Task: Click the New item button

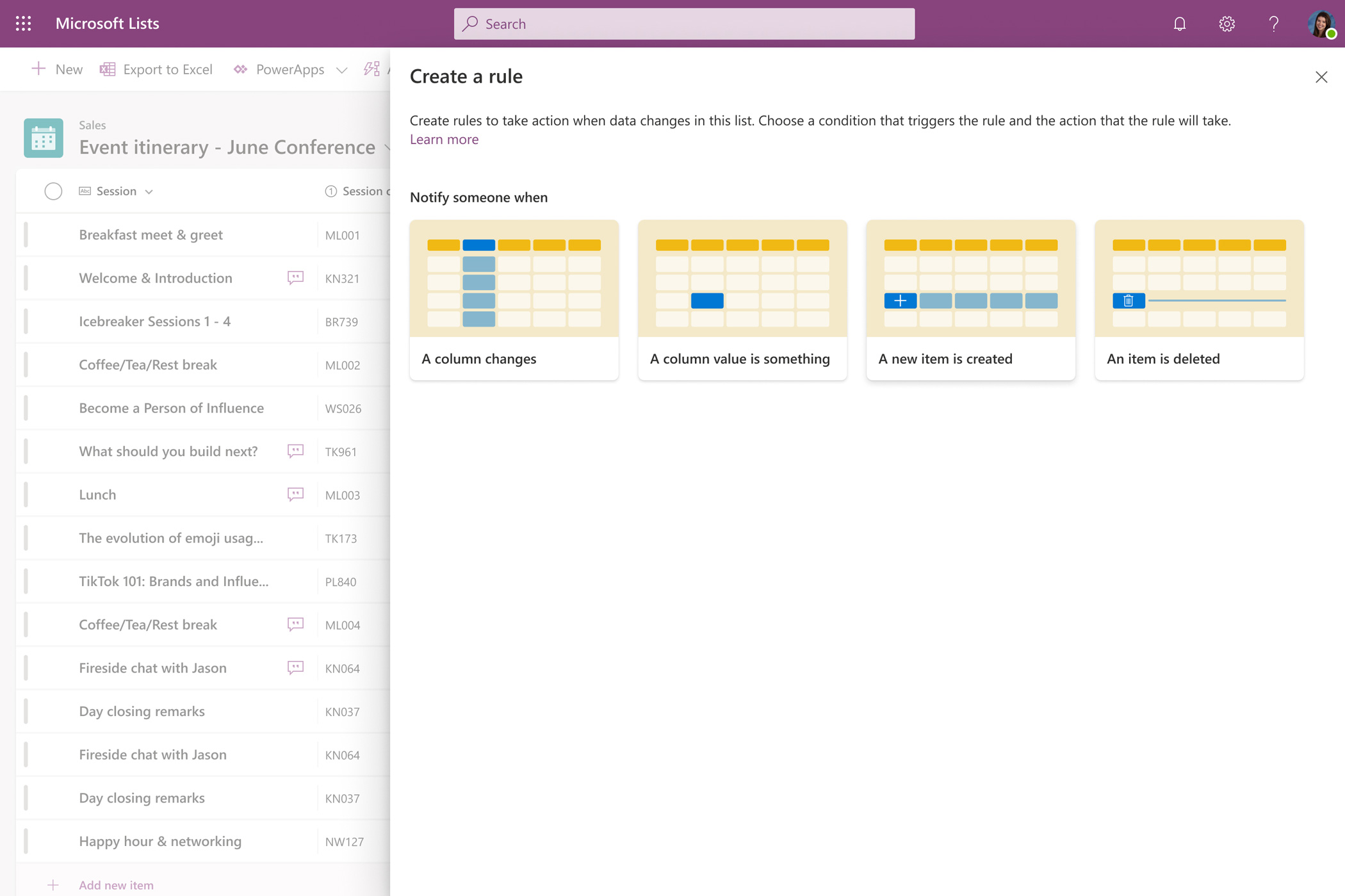Action: click(57, 69)
